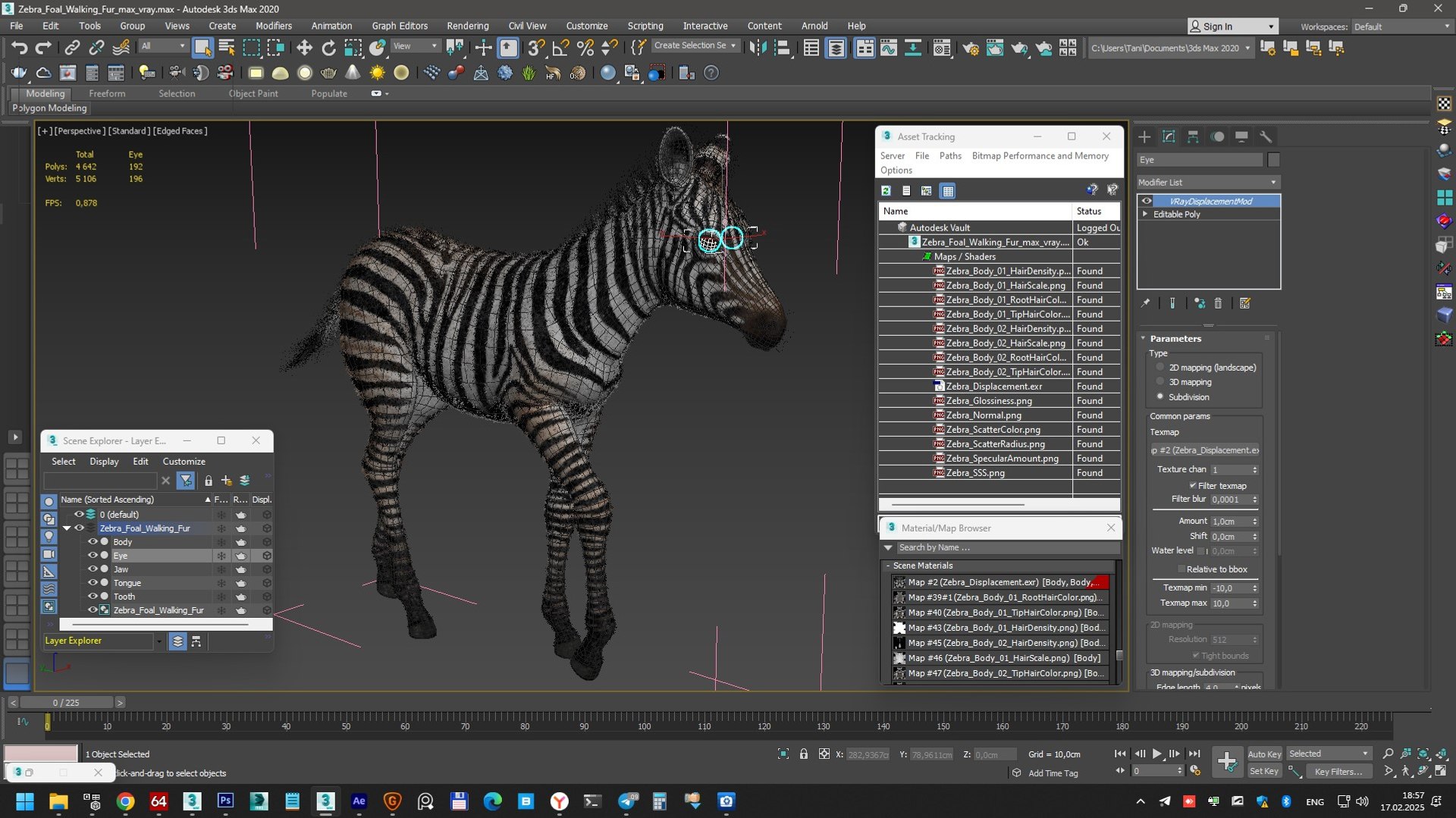
Task: Open the Modifiers menu
Action: [x=274, y=26]
